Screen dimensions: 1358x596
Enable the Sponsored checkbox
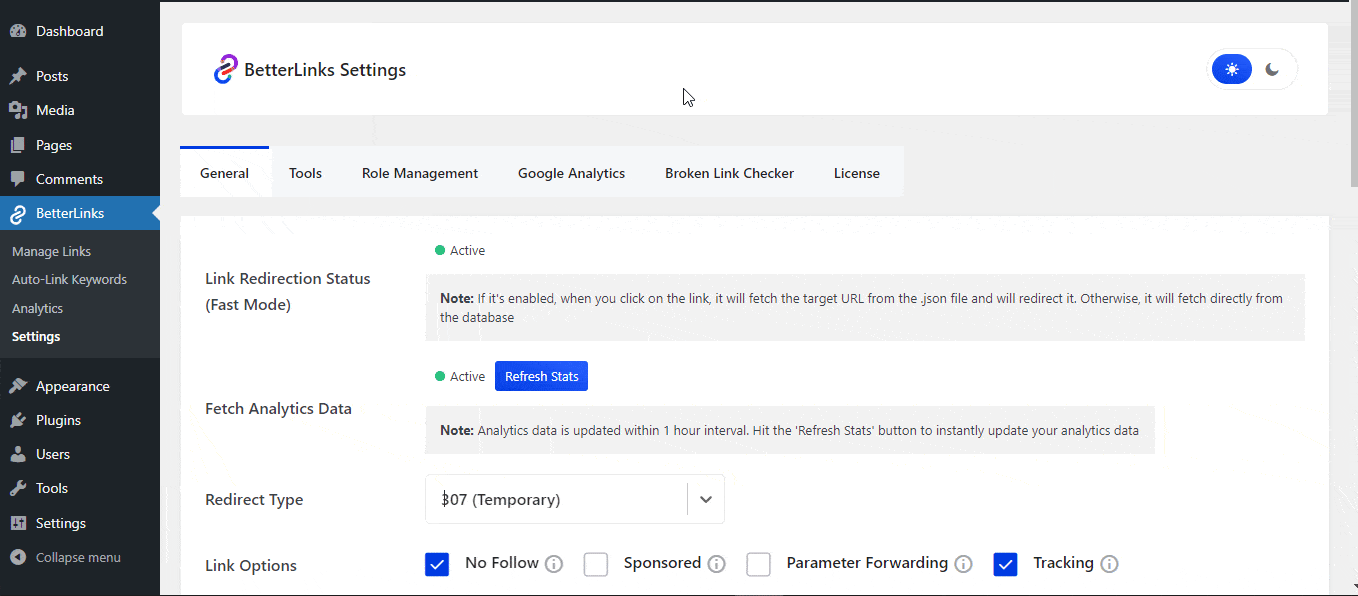click(x=596, y=564)
